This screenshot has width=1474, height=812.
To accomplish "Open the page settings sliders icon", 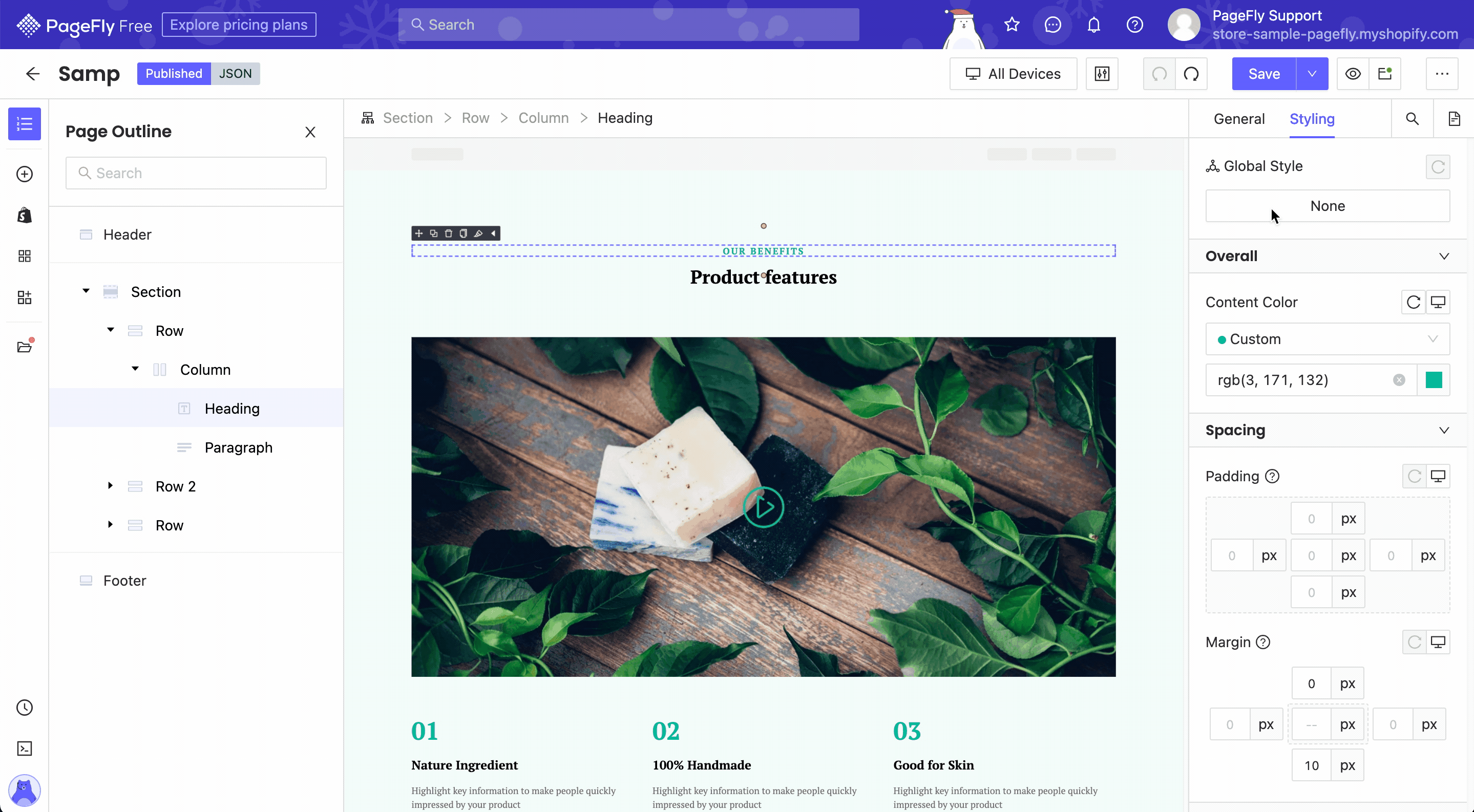I will pyautogui.click(x=1102, y=74).
